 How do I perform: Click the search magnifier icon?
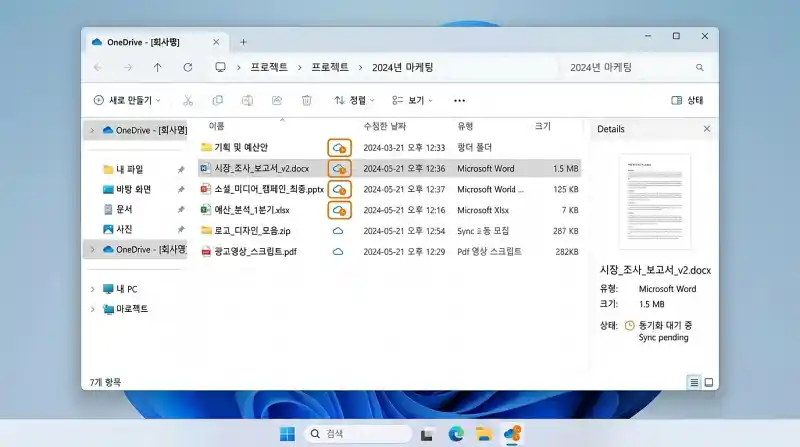point(699,67)
